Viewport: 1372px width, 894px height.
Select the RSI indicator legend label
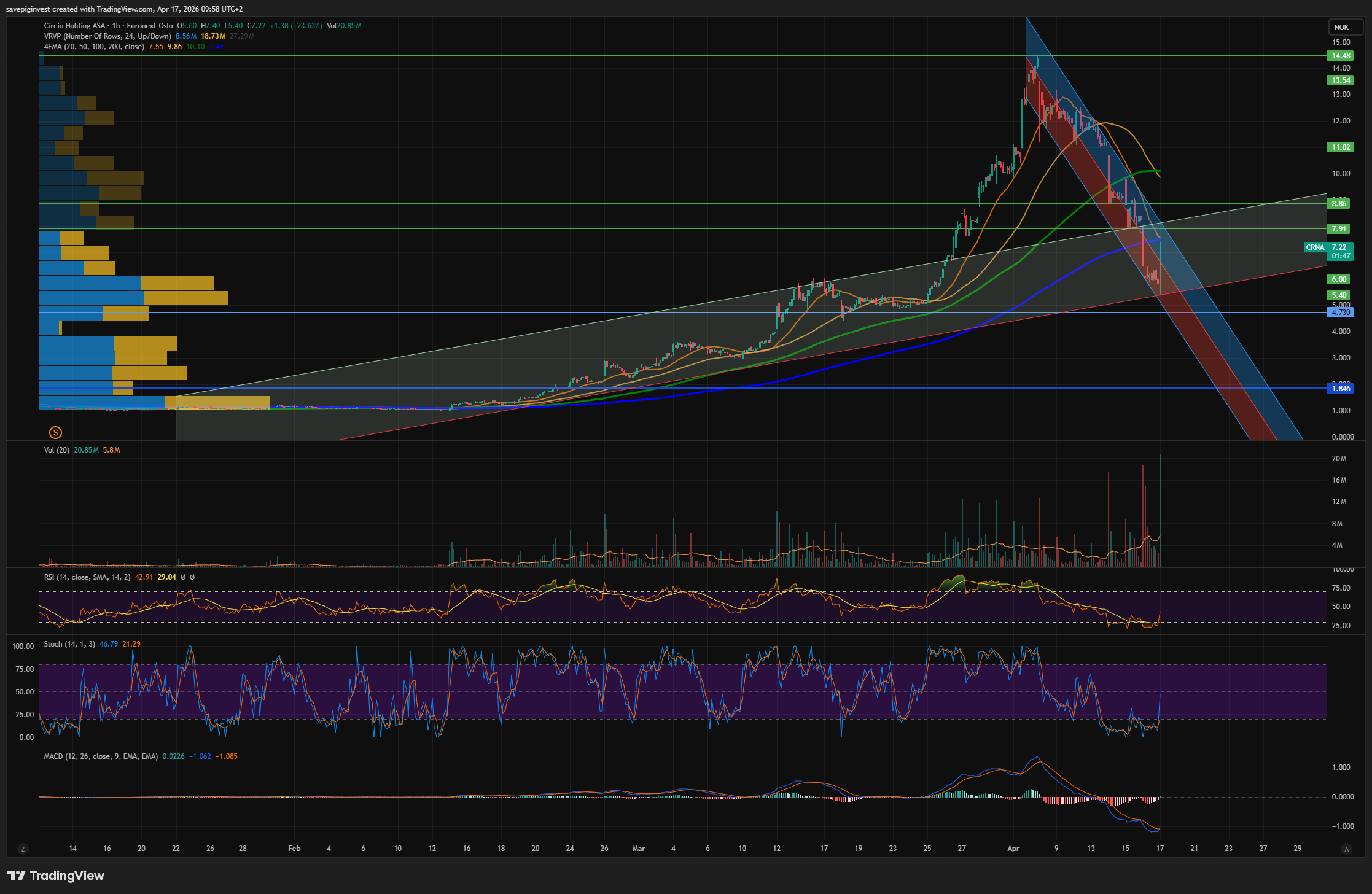pos(87,577)
